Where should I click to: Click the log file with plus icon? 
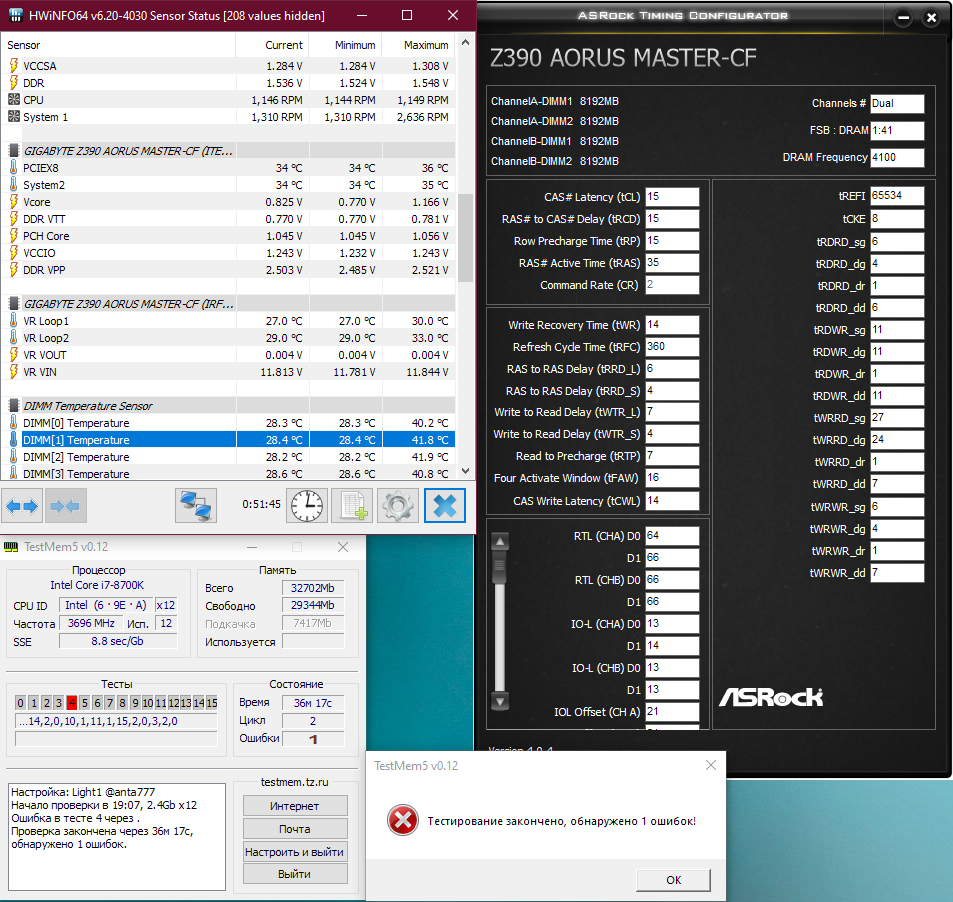pos(354,506)
